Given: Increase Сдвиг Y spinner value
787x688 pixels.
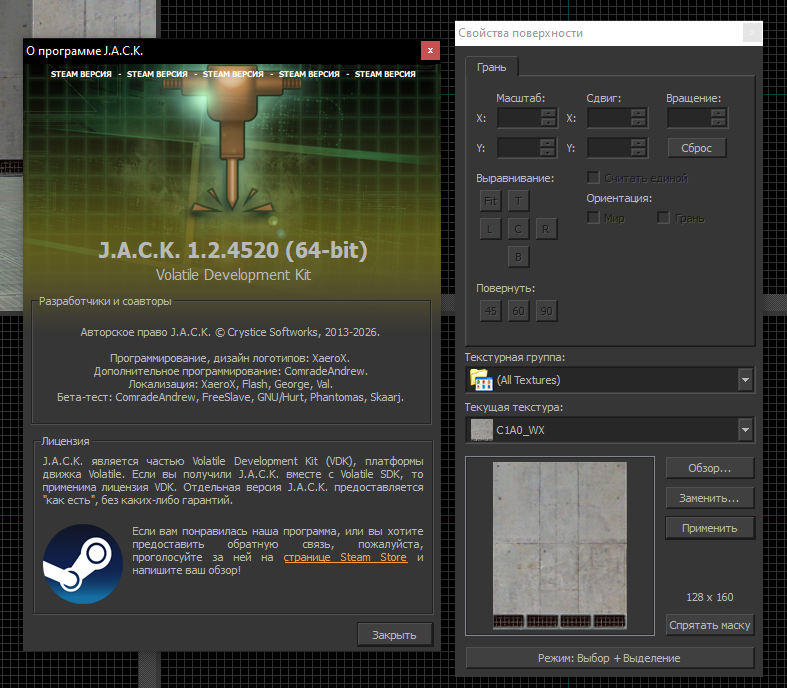Looking at the screenshot, I should [638, 144].
